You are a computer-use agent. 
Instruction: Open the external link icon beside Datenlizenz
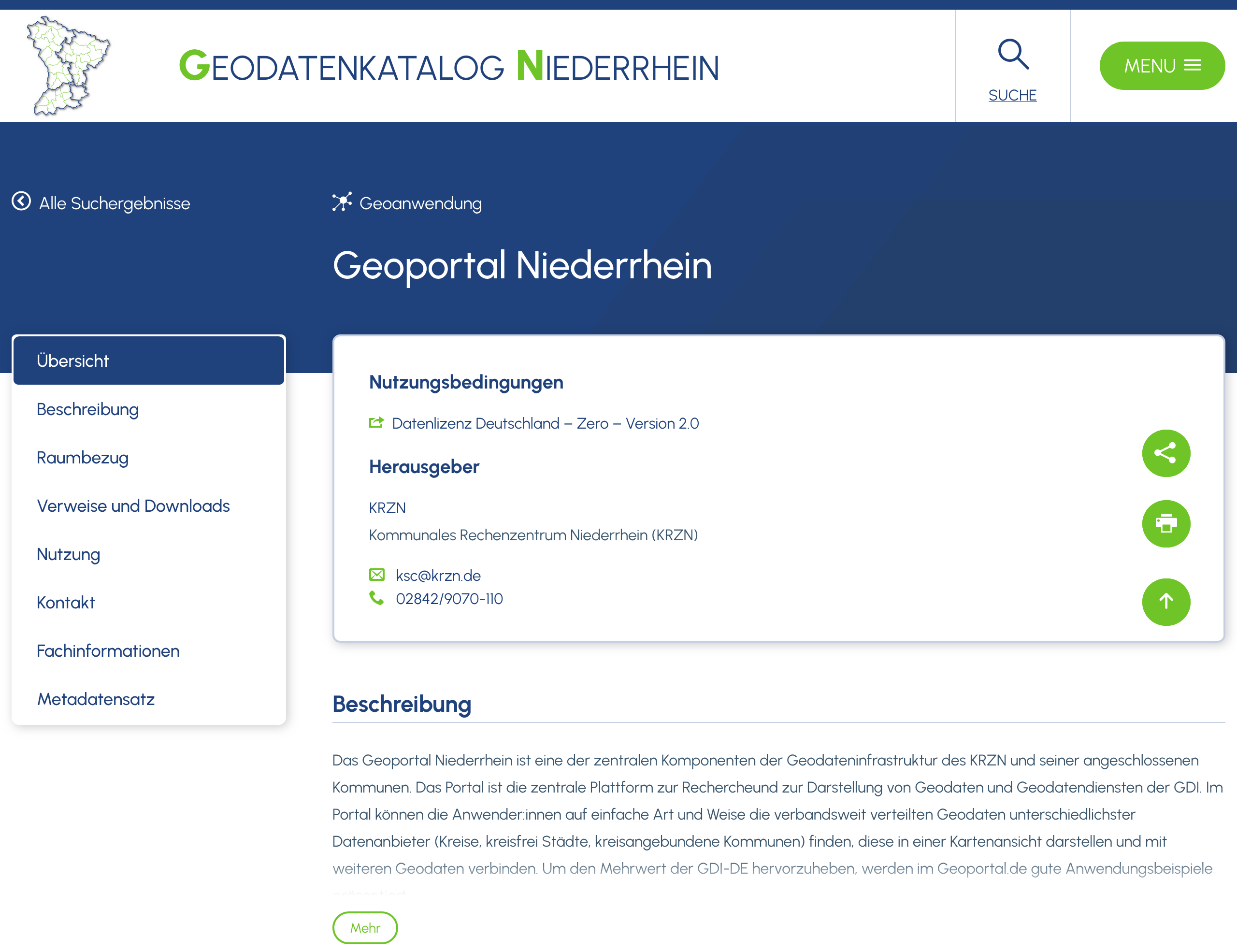click(x=376, y=422)
